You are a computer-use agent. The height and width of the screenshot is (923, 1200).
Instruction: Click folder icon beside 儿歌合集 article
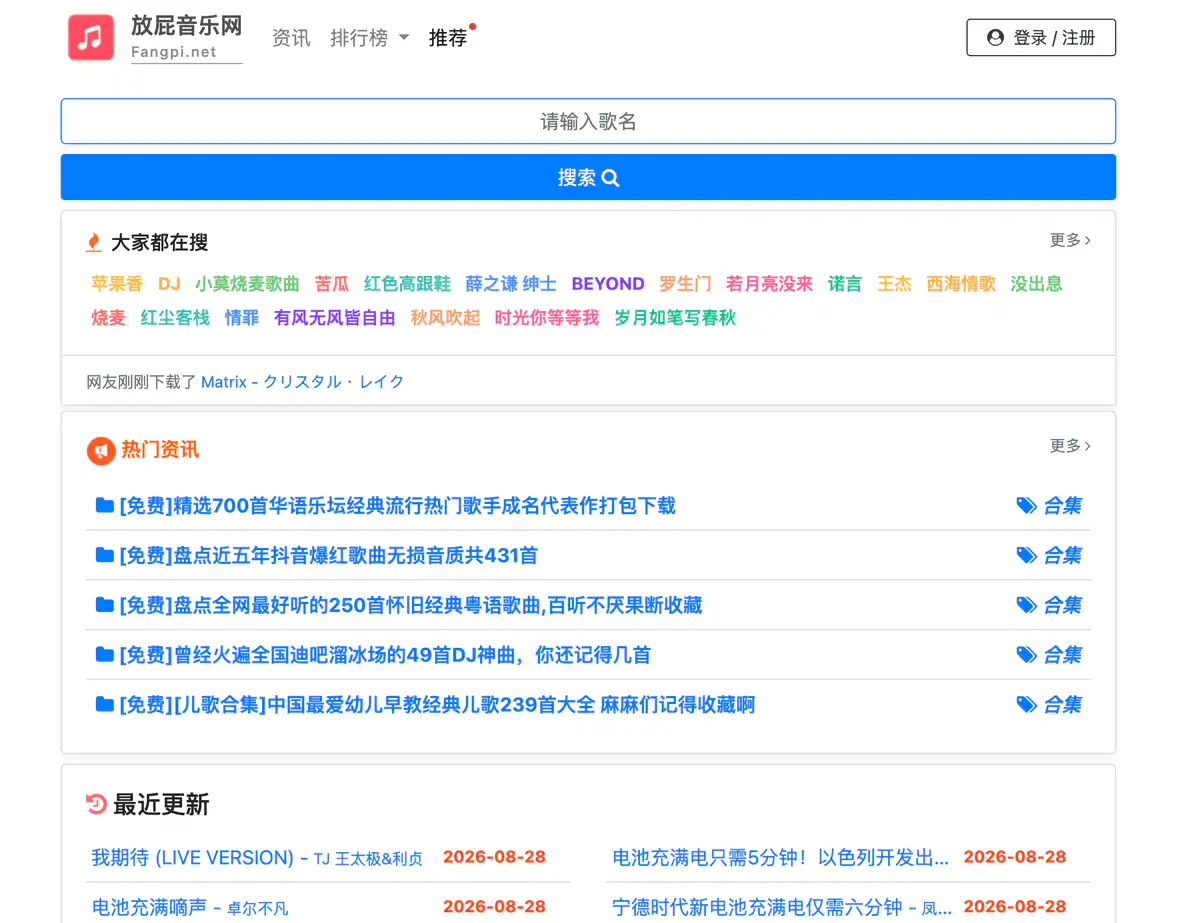coord(104,705)
